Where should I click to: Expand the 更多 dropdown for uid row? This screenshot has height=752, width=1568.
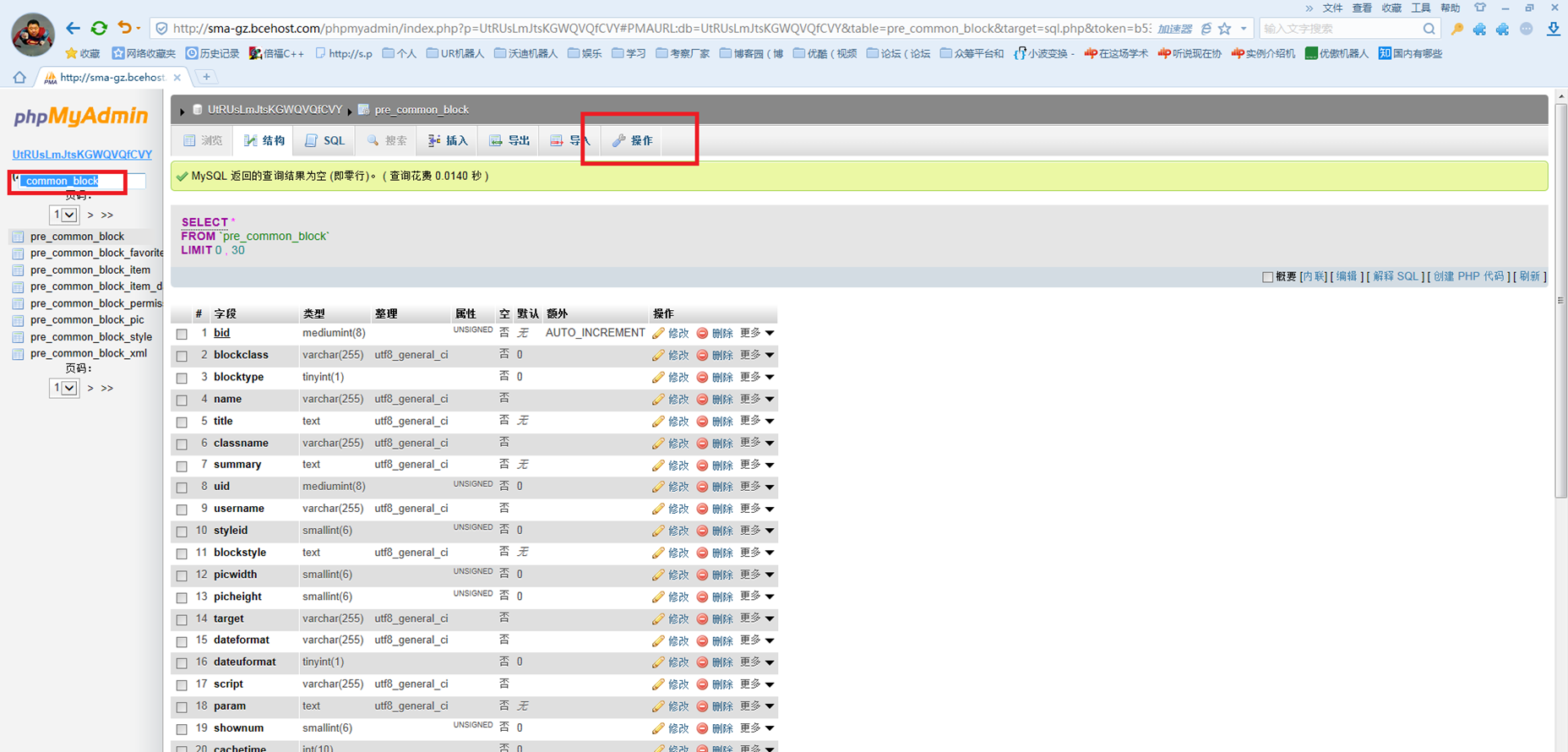758,487
